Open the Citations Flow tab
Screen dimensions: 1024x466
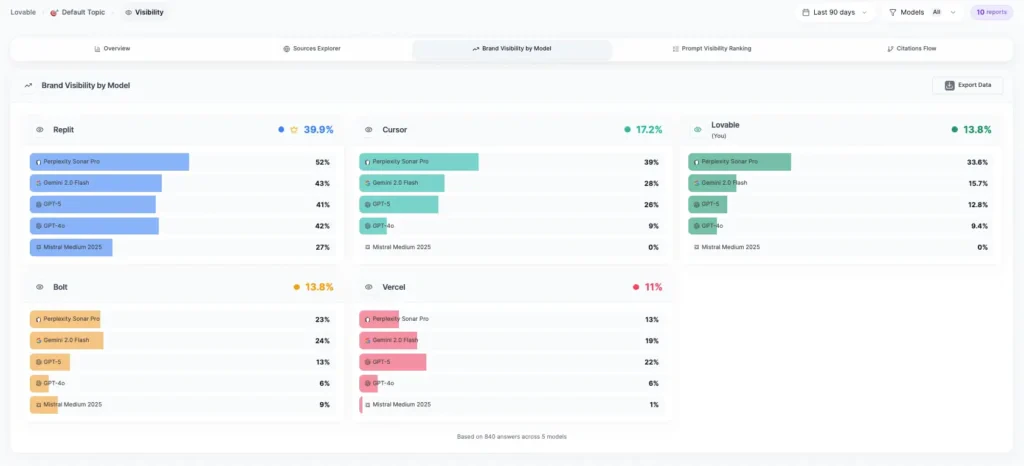pyautogui.click(x=912, y=49)
